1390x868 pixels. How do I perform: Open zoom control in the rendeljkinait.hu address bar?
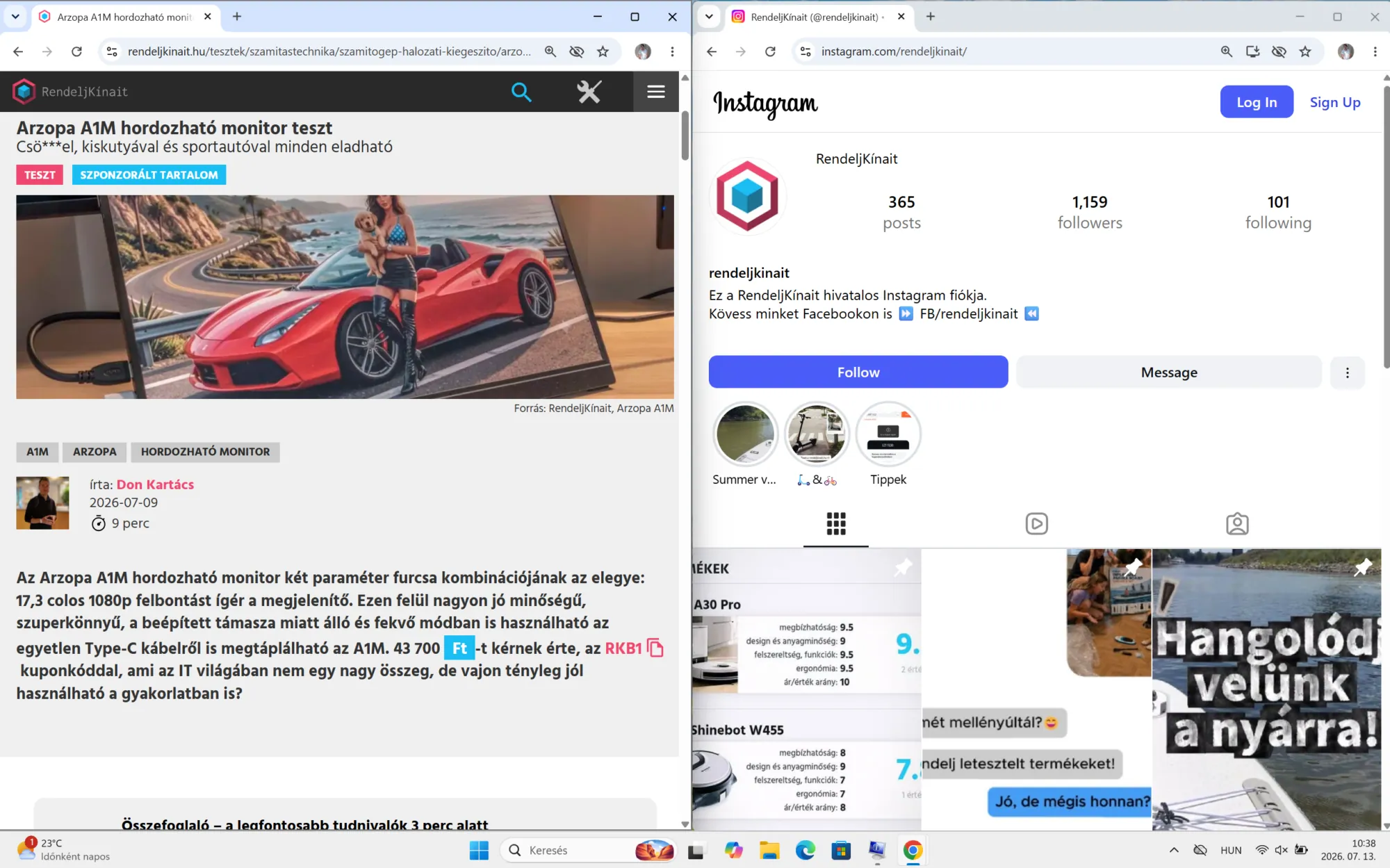coord(550,51)
